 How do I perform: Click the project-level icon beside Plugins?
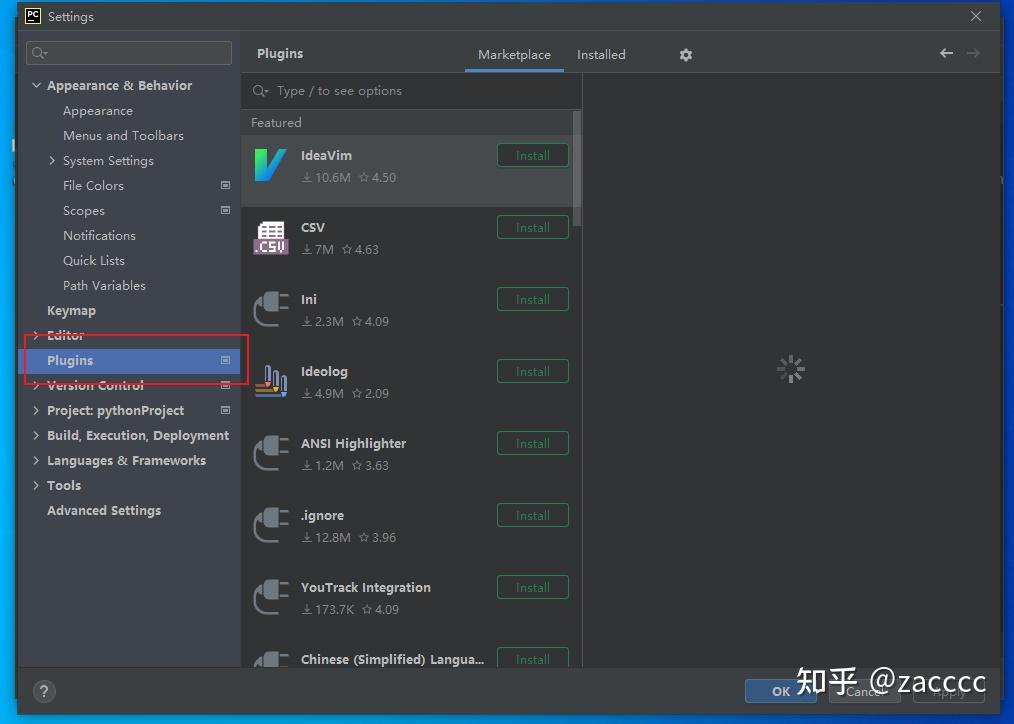click(x=225, y=360)
